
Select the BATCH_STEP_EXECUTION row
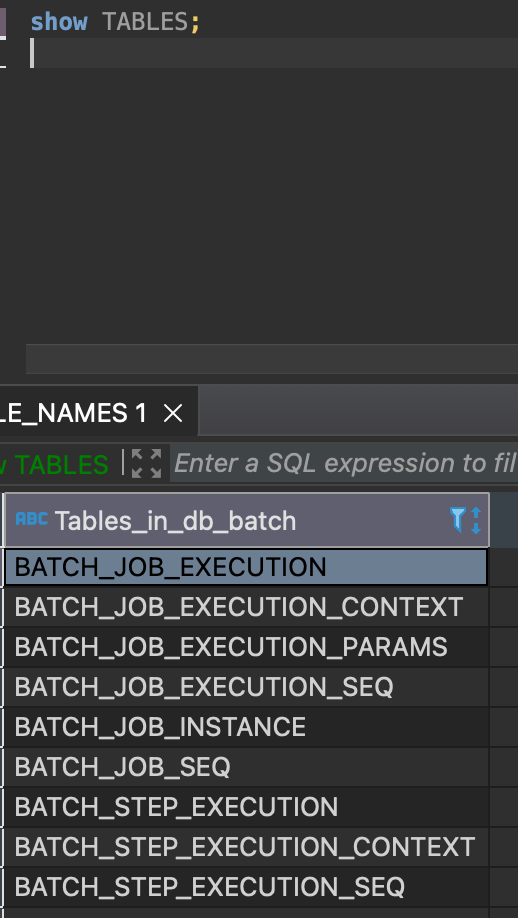click(x=246, y=807)
